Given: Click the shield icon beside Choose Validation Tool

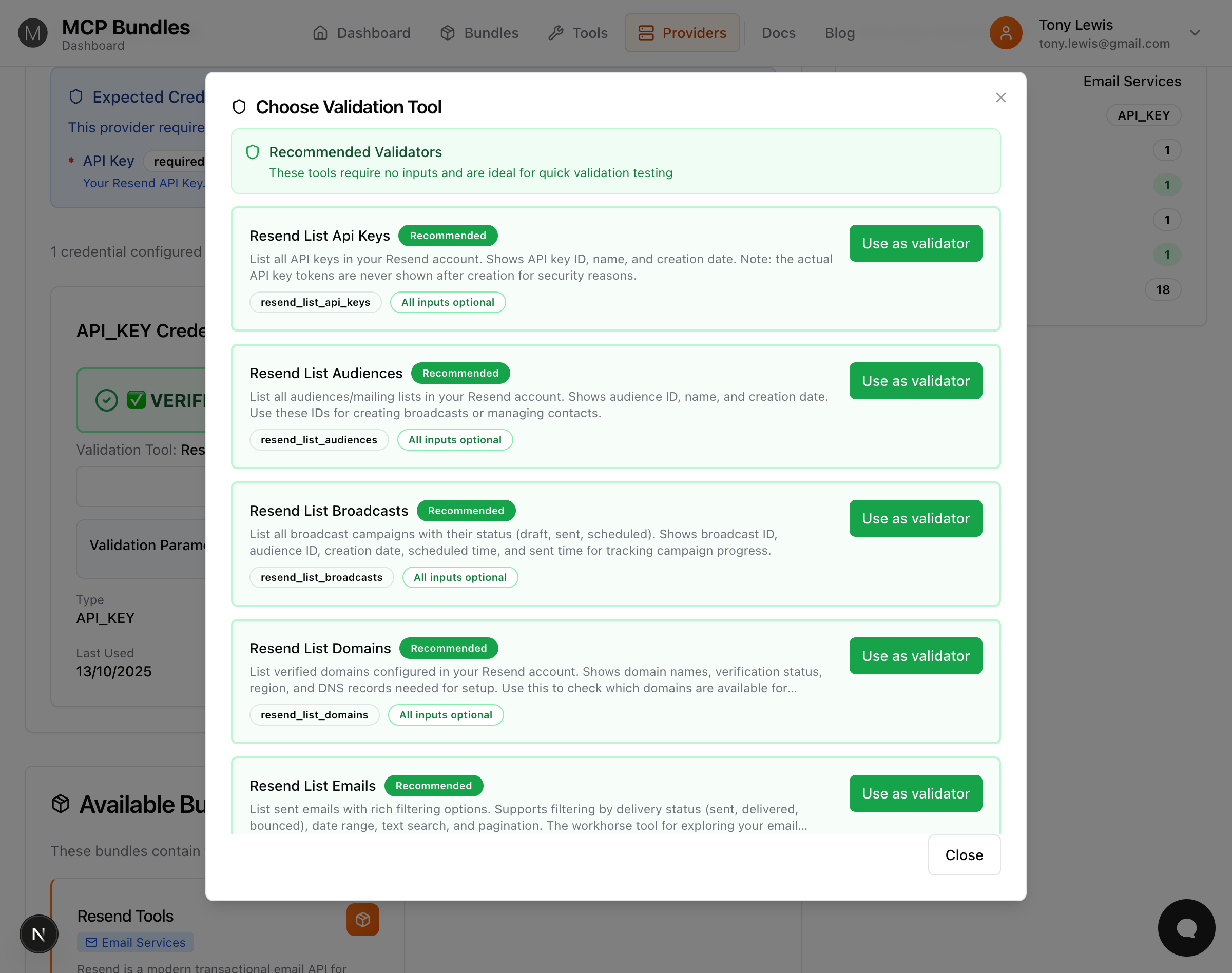Looking at the screenshot, I should click(x=239, y=107).
